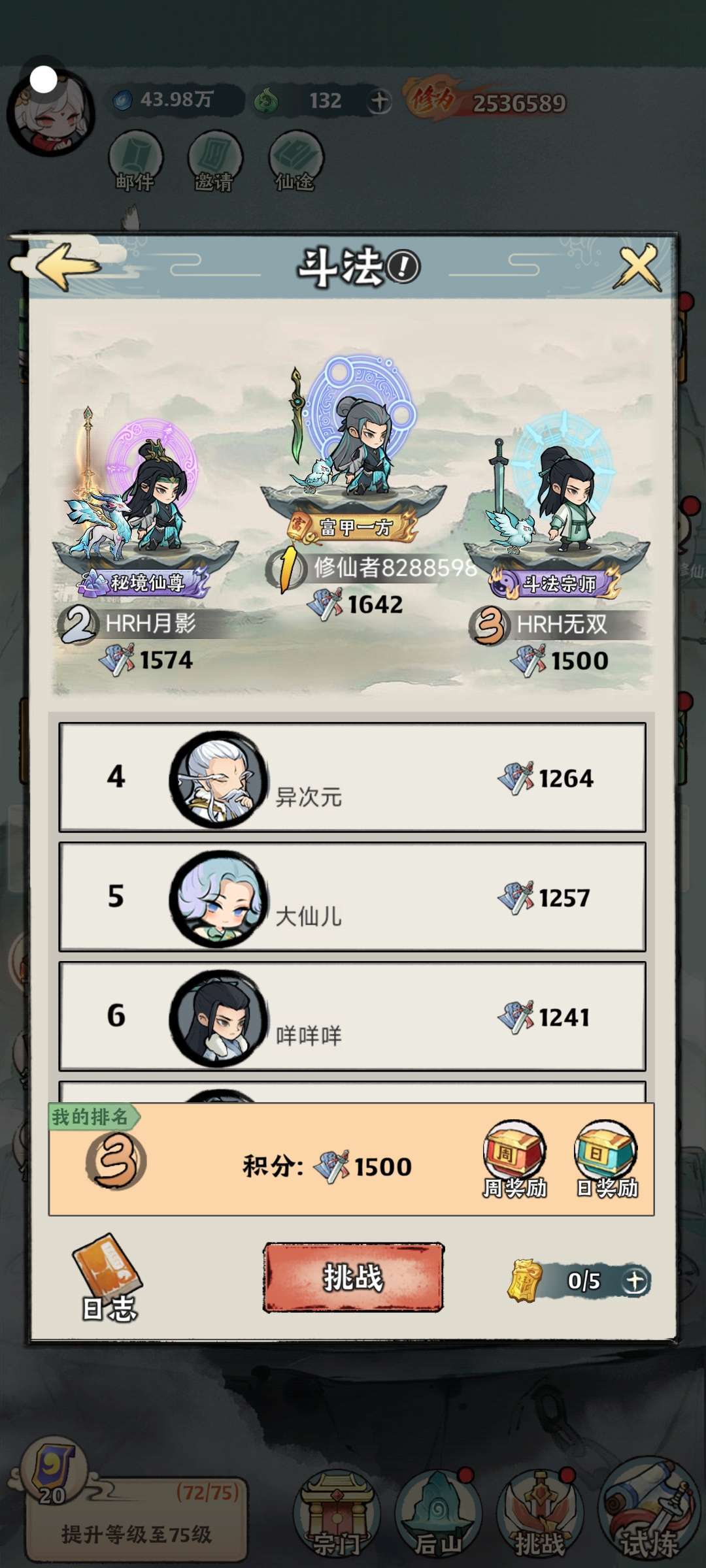The height and width of the screenshot is (1568, 706).
Task: View rank 6 player 咩咩咩 avatar
Action: 218,1017
